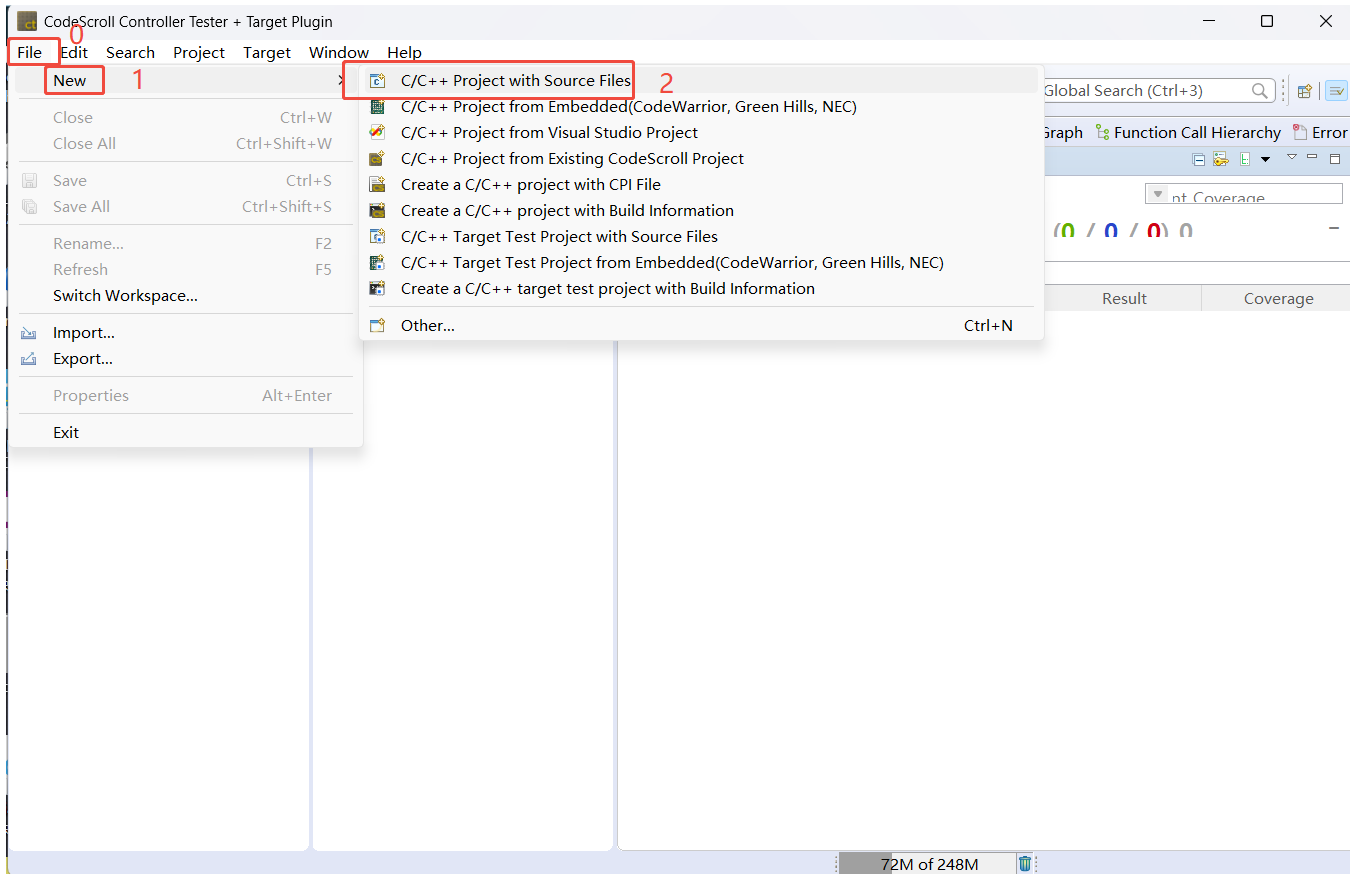Screen dimensions: 1362x875
Task: Click the garbage collector trash icon
Action: tap(1025, 864)
